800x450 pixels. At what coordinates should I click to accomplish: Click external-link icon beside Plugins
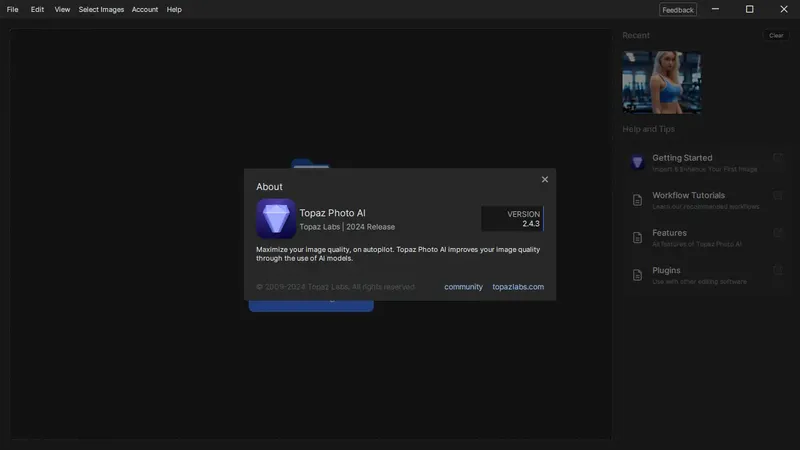778,270
